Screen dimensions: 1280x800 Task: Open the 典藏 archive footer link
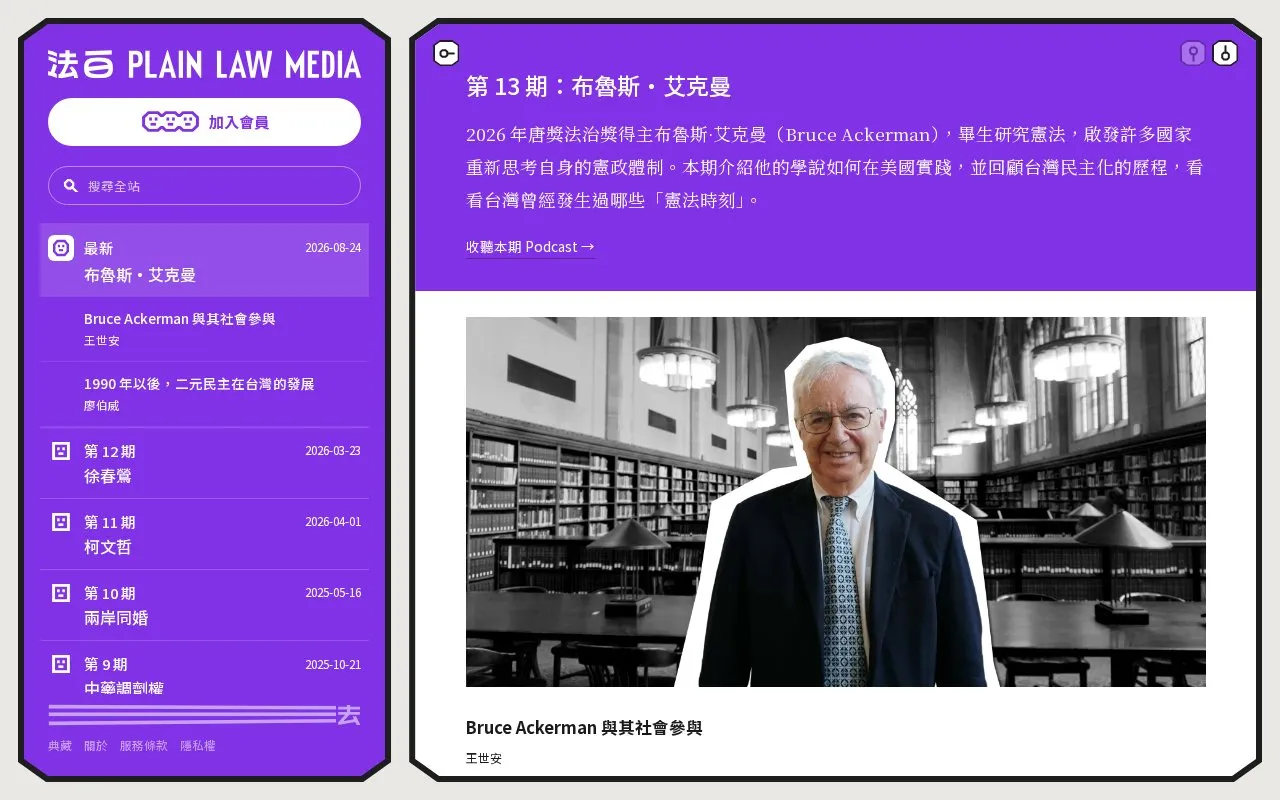tap(60, 746)
